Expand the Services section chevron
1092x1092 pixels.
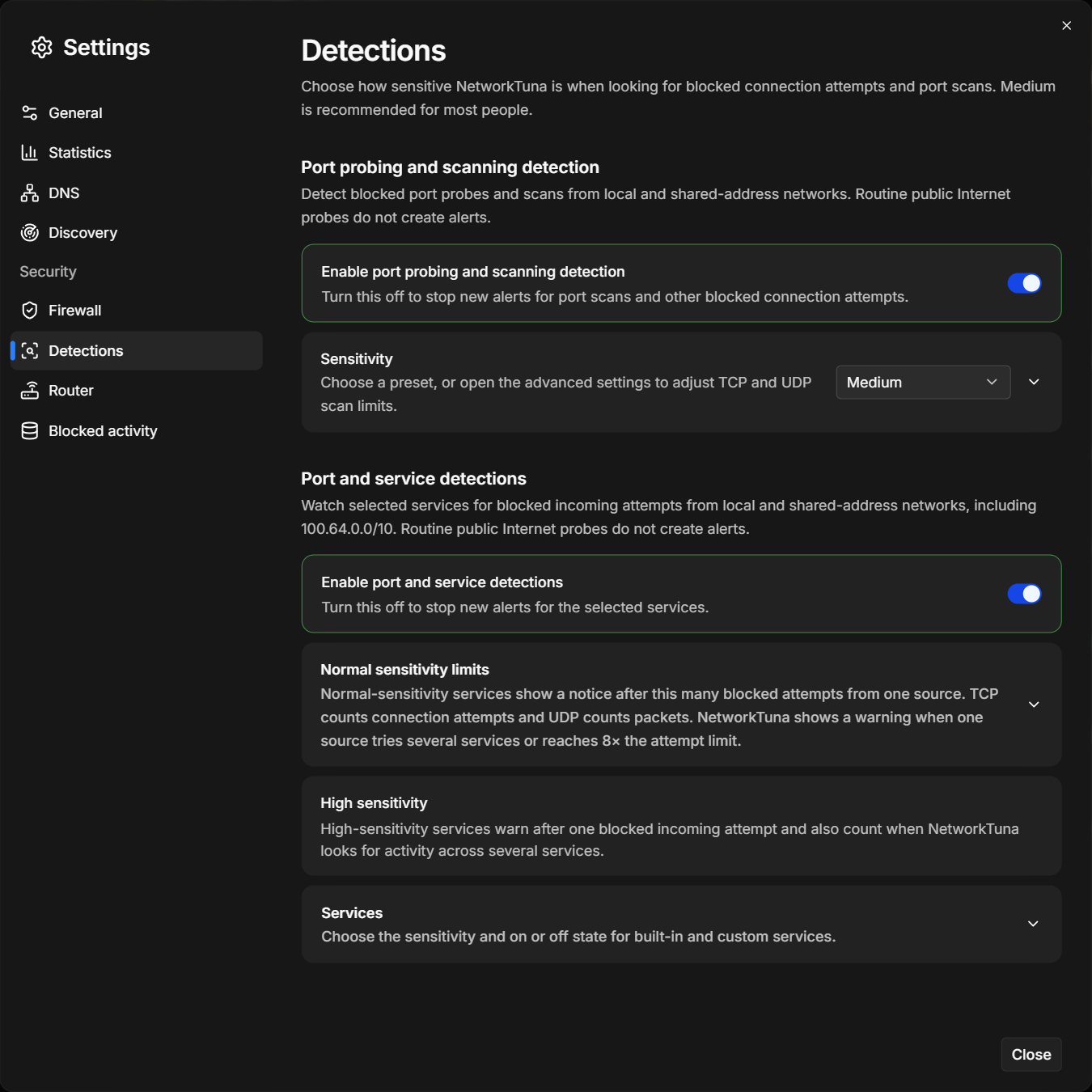pos(1033,924)
